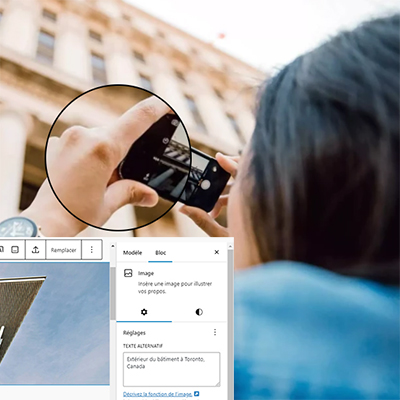
Task: Click the TEXTE ALTERNATIF label
Action: click(143, 346)
